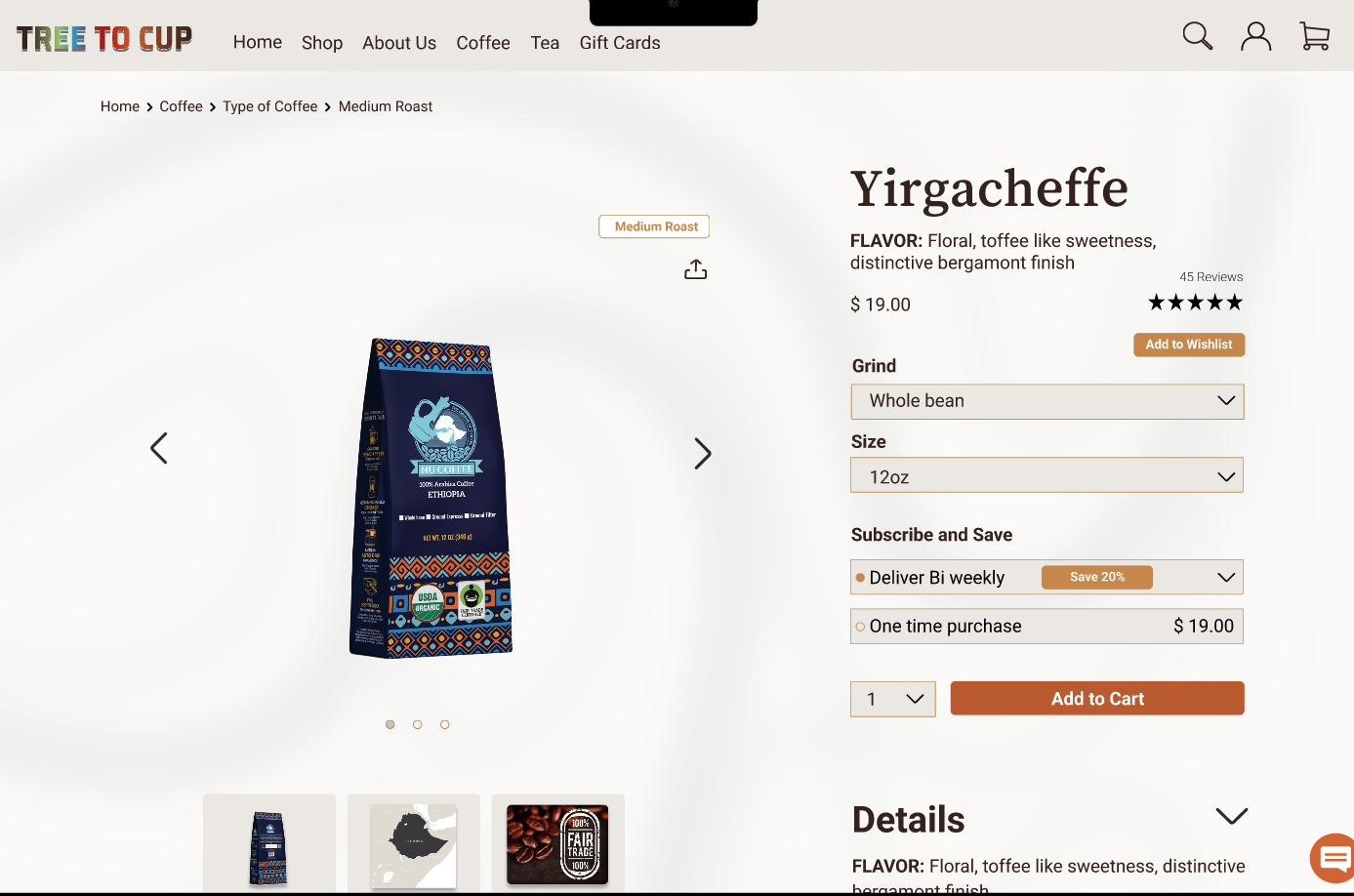Select the One time purchase radio option
The image size is (1354, 896).
[860, 627]
